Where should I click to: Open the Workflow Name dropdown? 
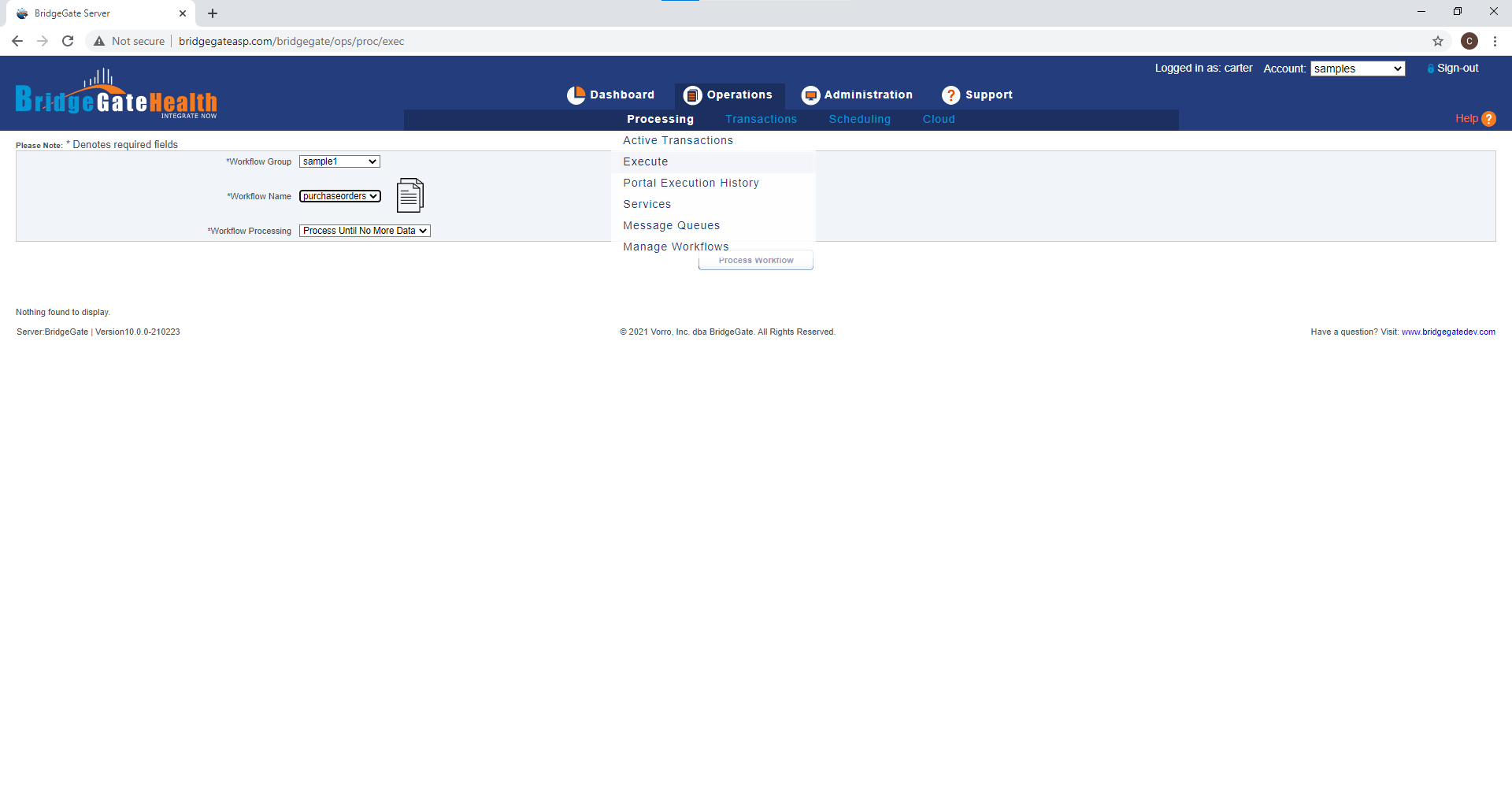pyautogui.click(x=340, y=196)
